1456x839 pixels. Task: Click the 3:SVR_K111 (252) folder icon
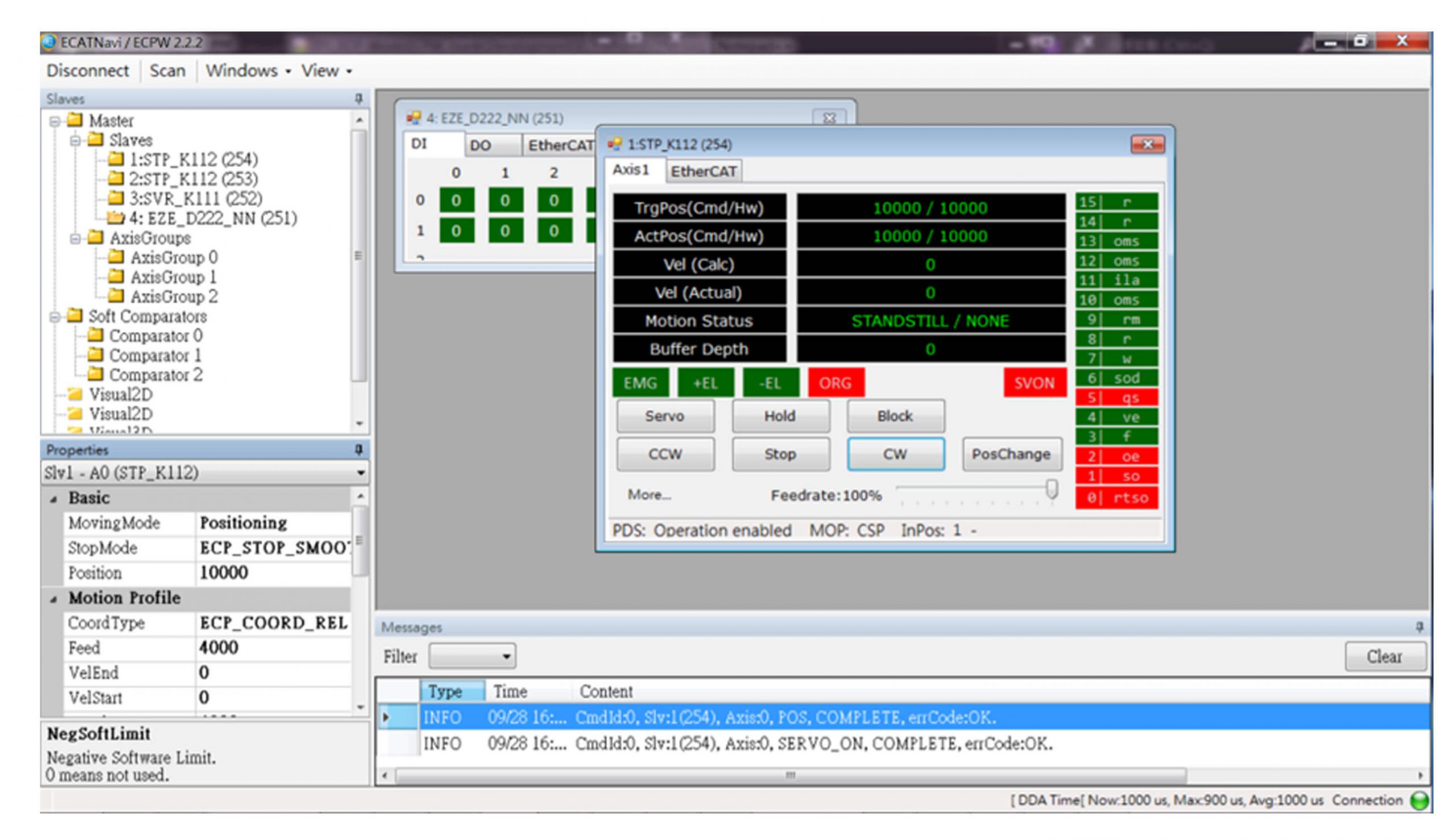click(116, 198)
